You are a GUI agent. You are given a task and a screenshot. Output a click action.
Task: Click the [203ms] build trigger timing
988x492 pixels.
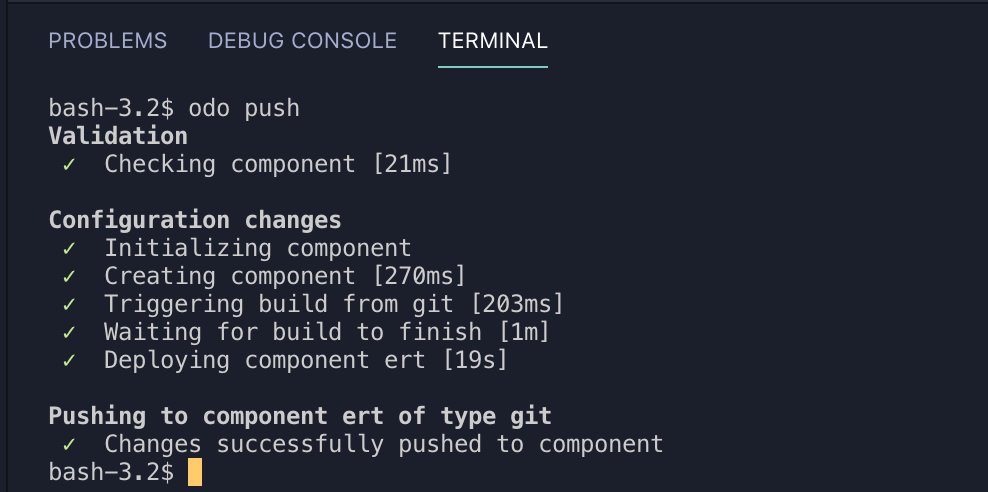tap(517, 304)
